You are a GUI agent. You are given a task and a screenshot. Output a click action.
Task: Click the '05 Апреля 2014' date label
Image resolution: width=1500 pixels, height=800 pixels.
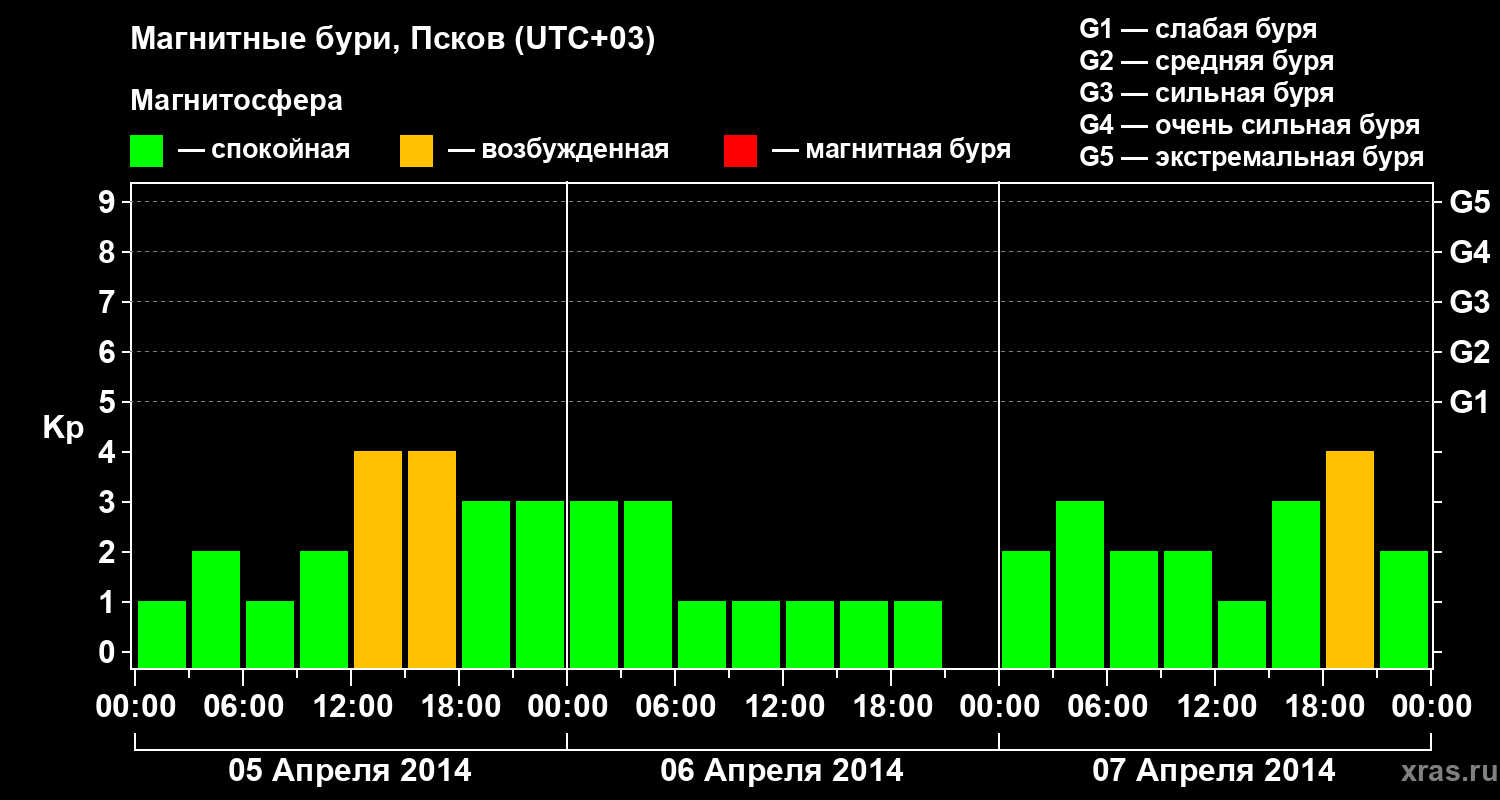point(350,771)
